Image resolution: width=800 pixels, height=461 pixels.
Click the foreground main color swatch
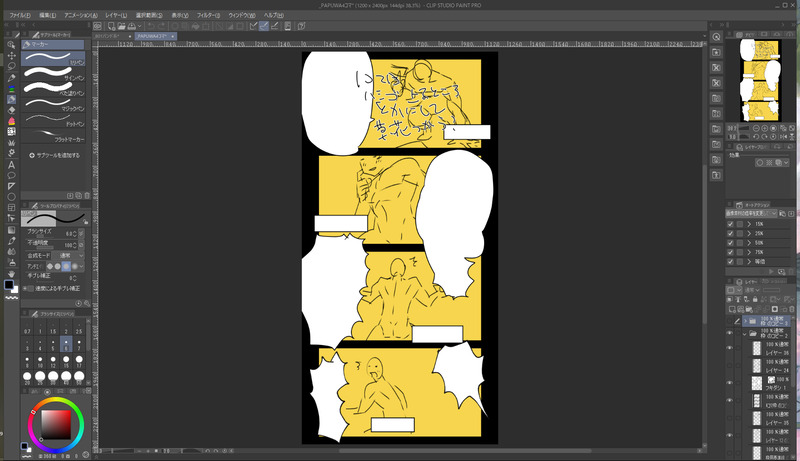point(9,285)
